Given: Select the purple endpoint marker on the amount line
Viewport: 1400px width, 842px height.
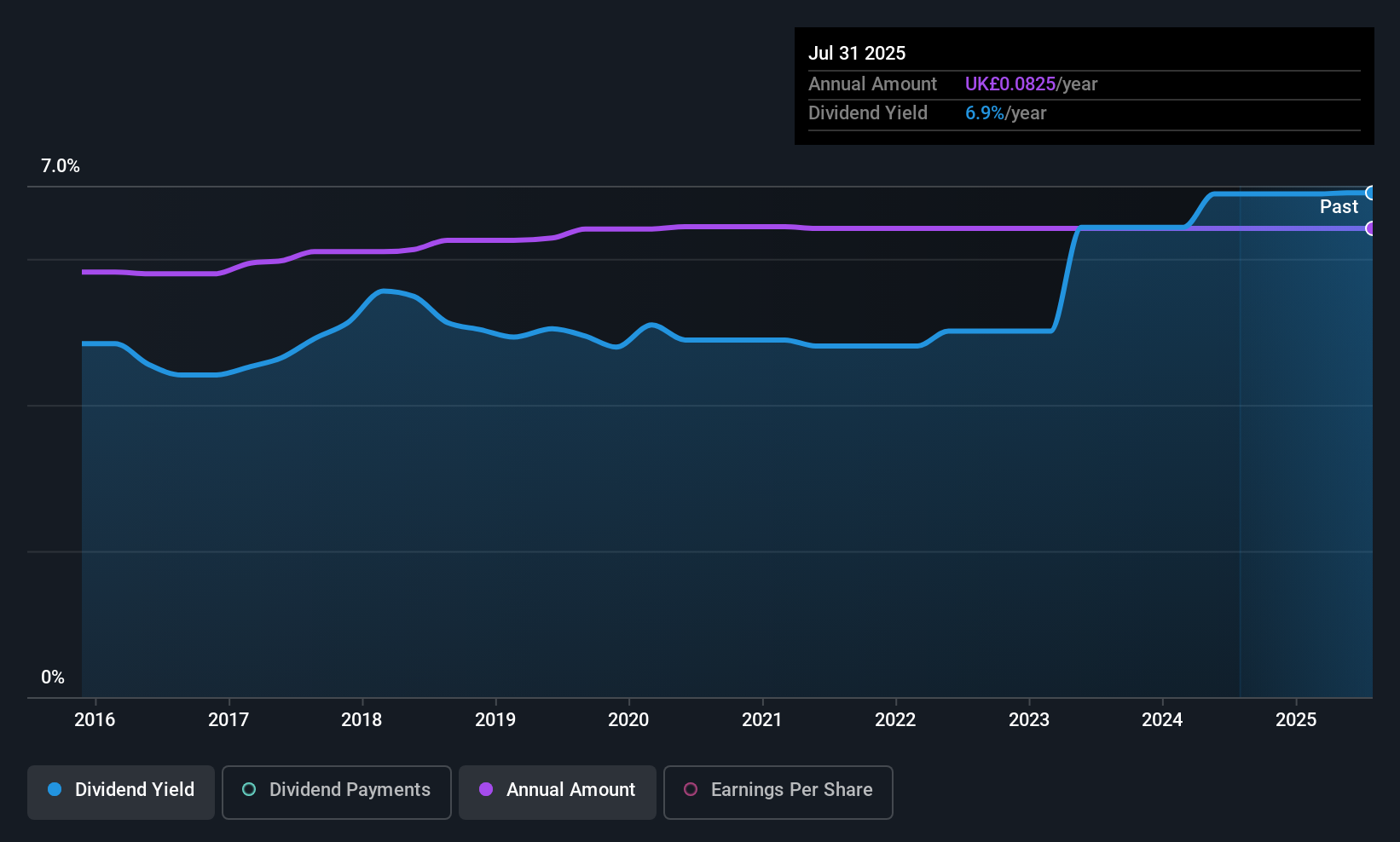Looking at the screenshot, I should (x=1370, y=228).
